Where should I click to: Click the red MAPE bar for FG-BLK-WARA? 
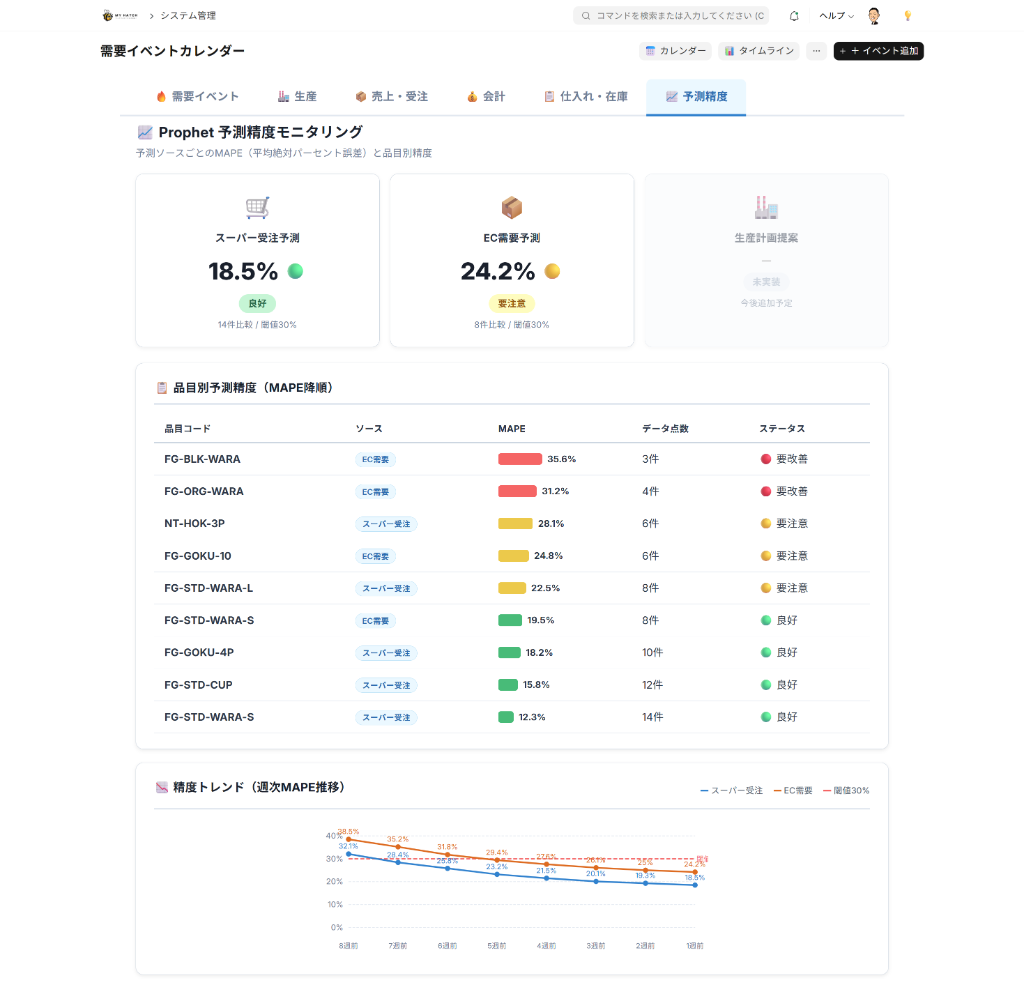[519, 459]
